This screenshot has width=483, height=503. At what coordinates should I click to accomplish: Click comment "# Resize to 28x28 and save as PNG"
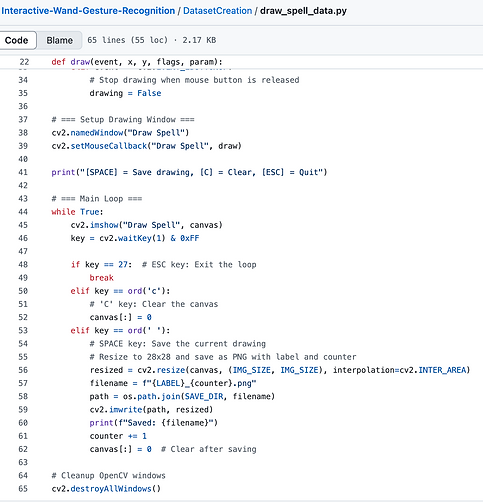[x=223, y=357]
